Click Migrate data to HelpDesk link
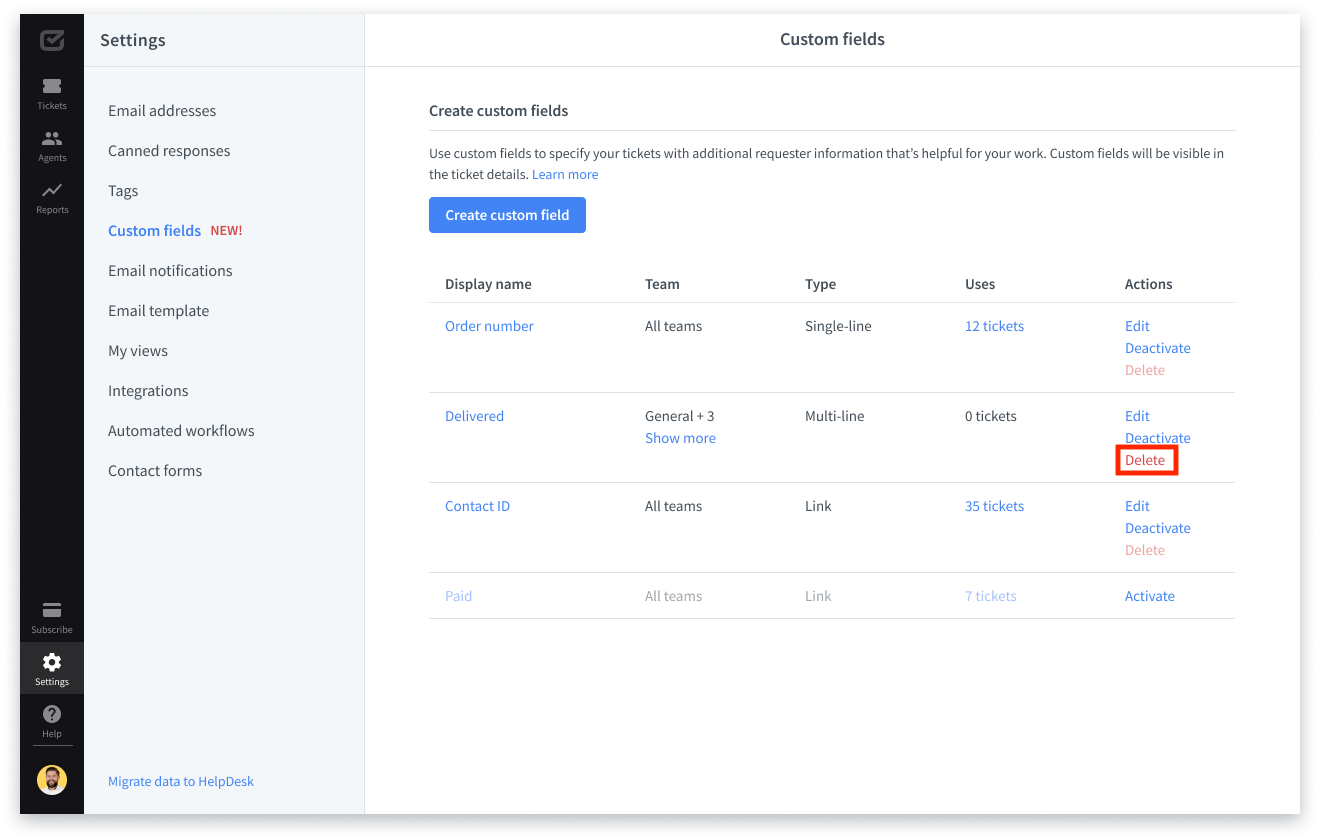 click(x=181, y=781)
